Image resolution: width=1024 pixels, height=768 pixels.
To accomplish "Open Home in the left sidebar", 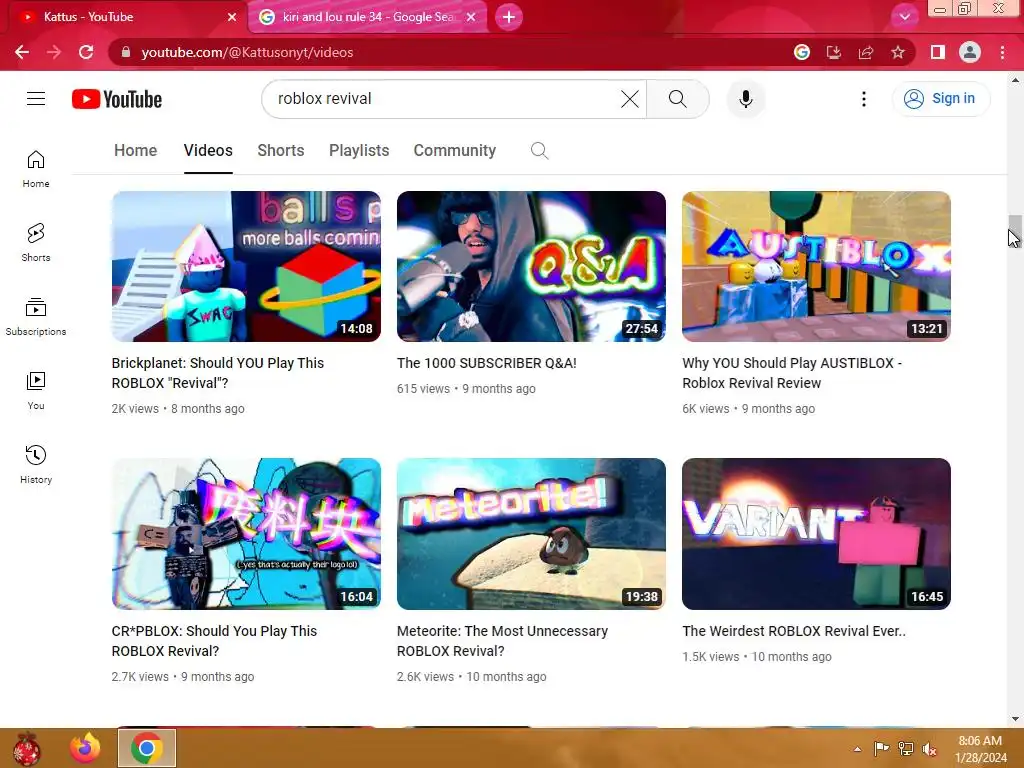I will (x=36, y=168).
